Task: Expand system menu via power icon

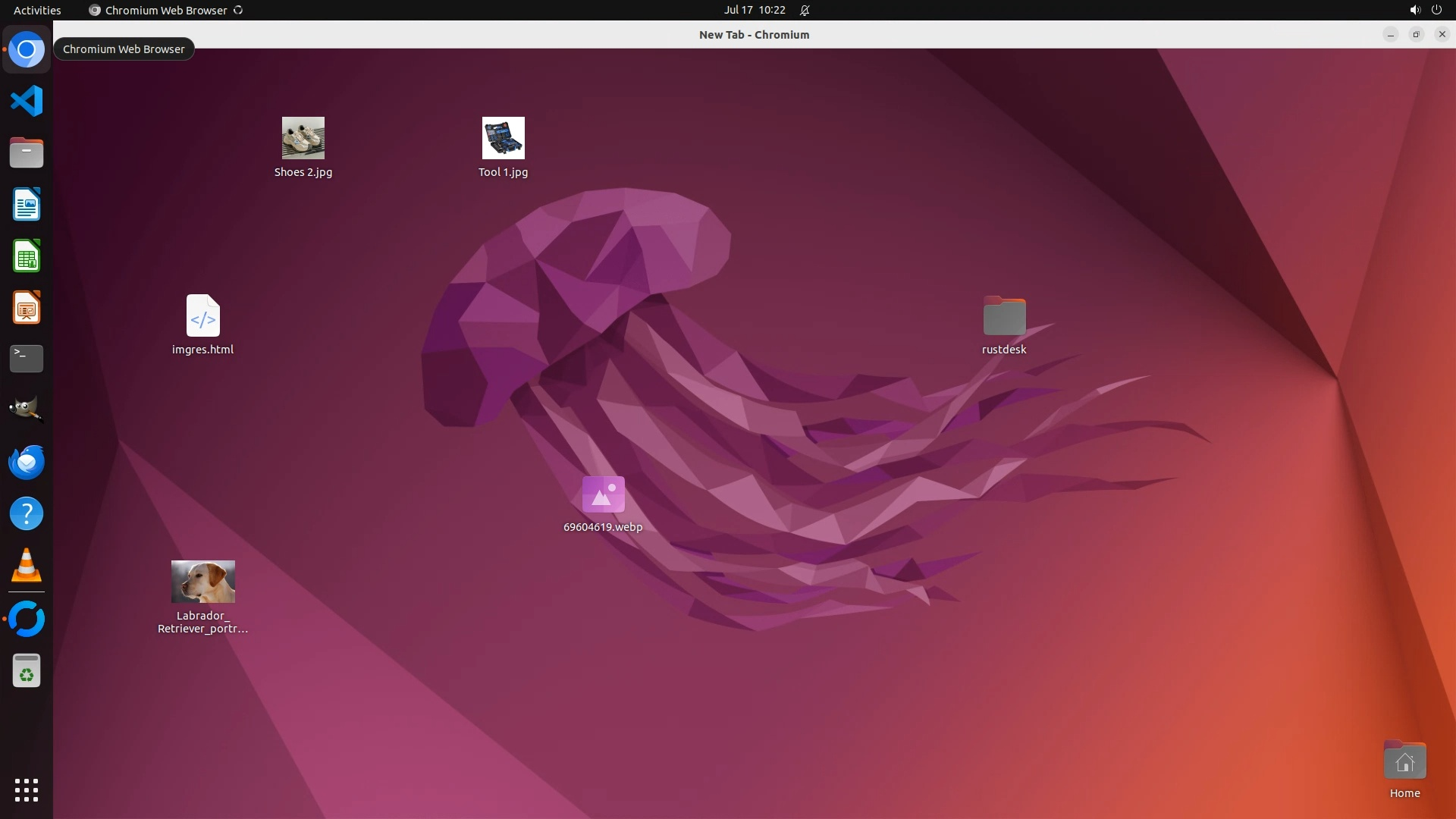Action: click(x=1436, y=10)
